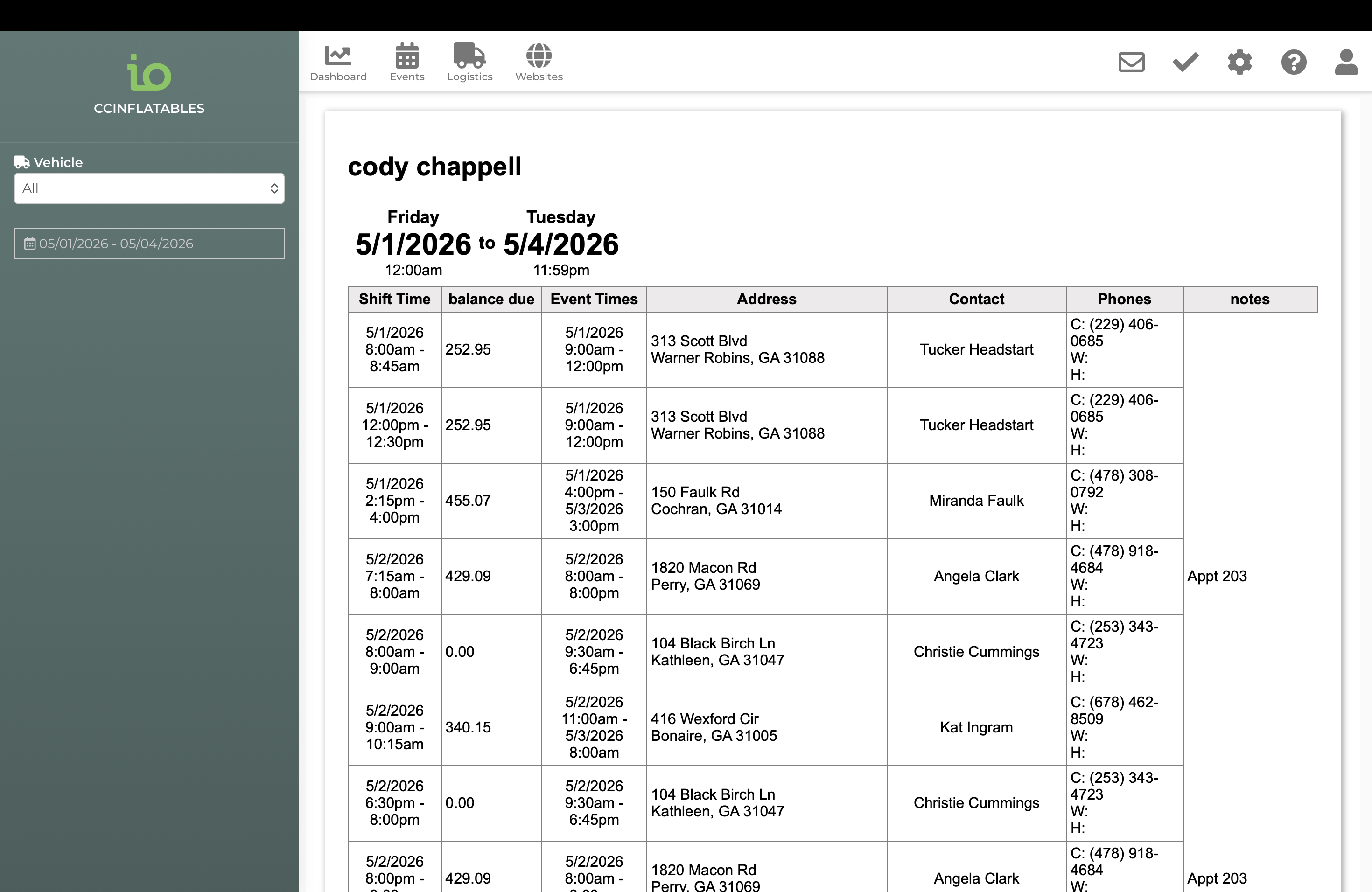
Task: Click the calendar icon in date field
Action: point(29,243)
